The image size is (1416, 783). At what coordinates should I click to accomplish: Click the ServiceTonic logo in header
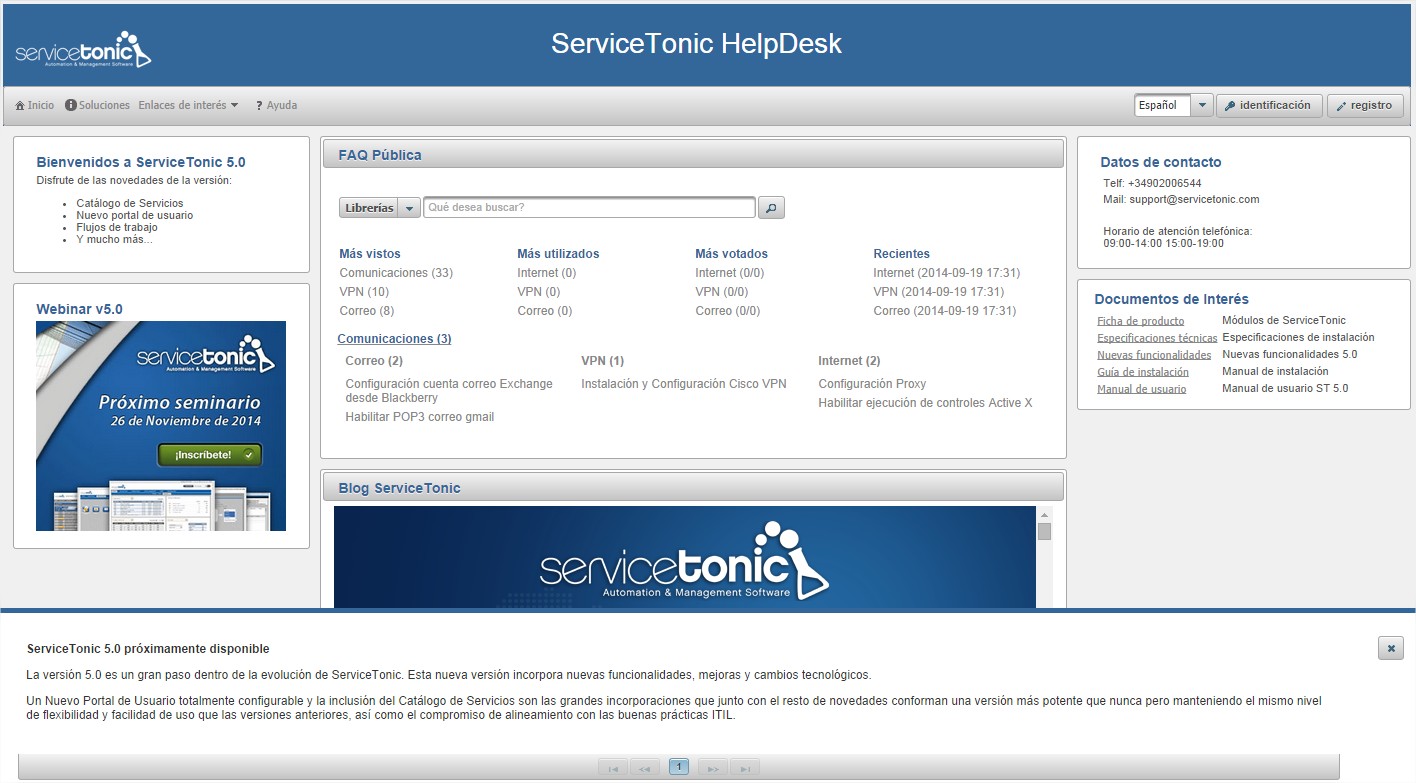pyautogui.click(x=83, y=50)
